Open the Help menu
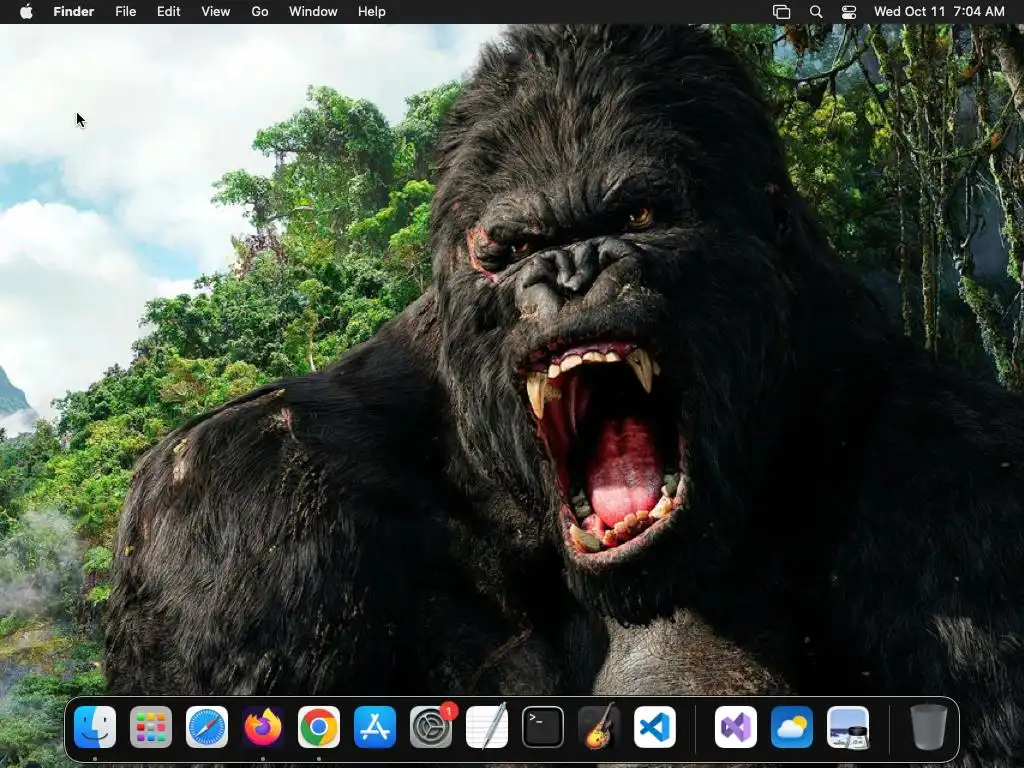This screenshot has width=1024, height=768. tap(372, 12)
